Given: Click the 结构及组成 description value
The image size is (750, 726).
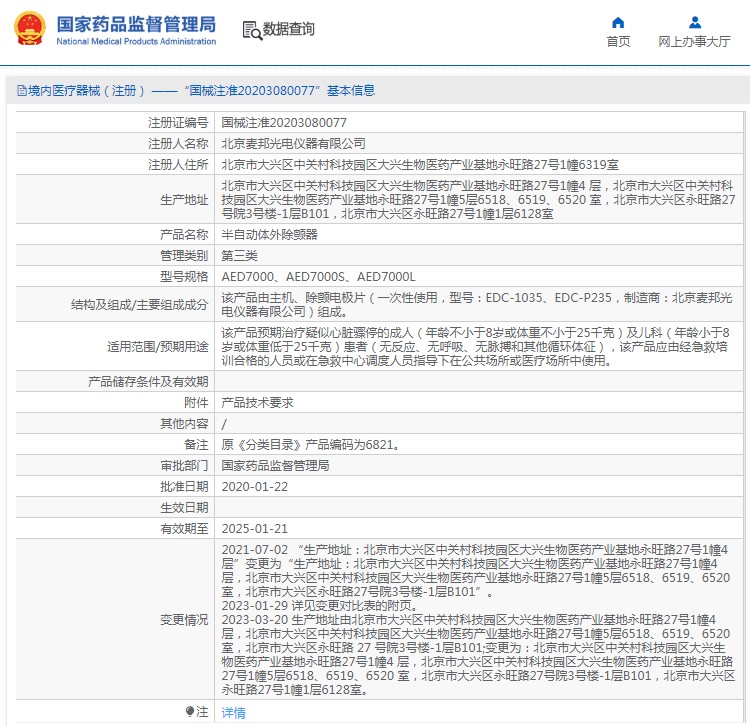Looking at the screenshot, I should (476, 304).
